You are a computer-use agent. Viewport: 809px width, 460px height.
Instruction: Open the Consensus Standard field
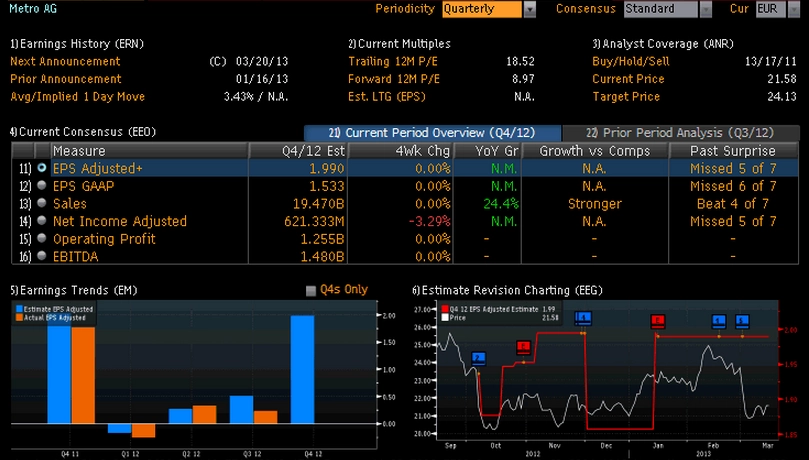[660, 9]
